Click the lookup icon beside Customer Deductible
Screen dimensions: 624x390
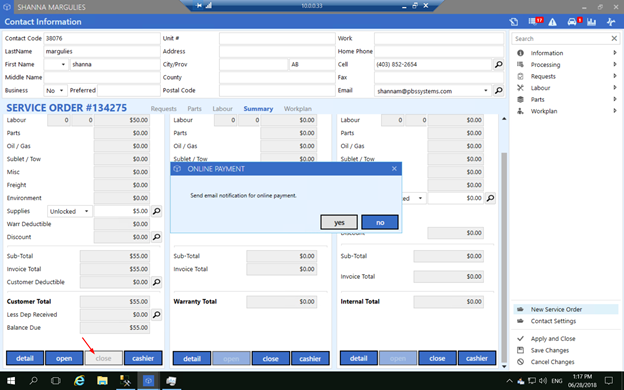click(157, 282)
